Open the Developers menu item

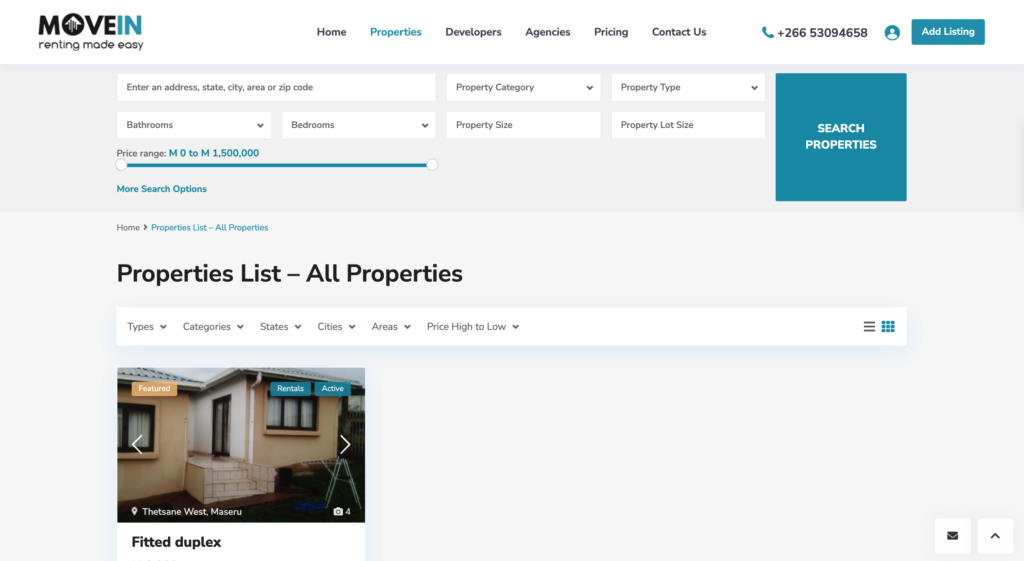[473, 32]
